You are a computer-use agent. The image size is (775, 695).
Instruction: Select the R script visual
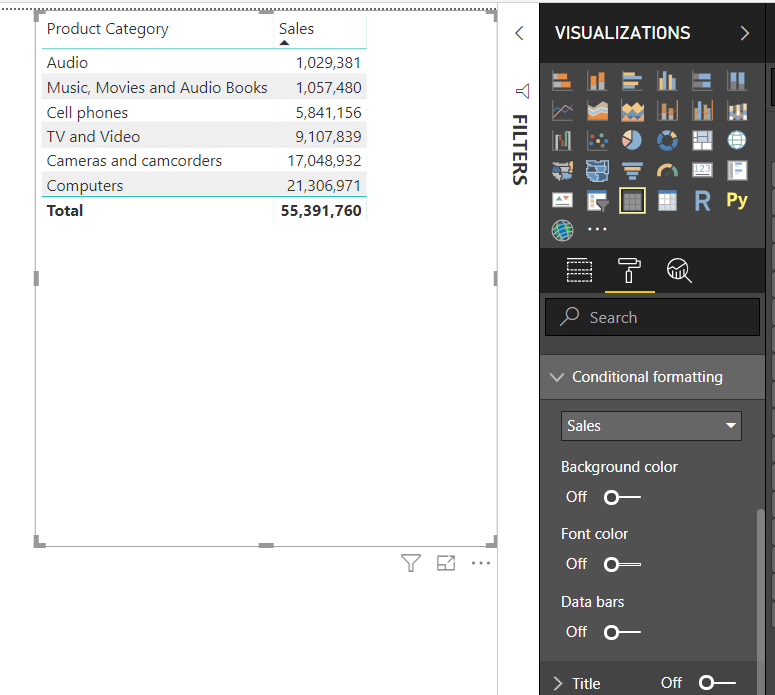pos(702,201)
